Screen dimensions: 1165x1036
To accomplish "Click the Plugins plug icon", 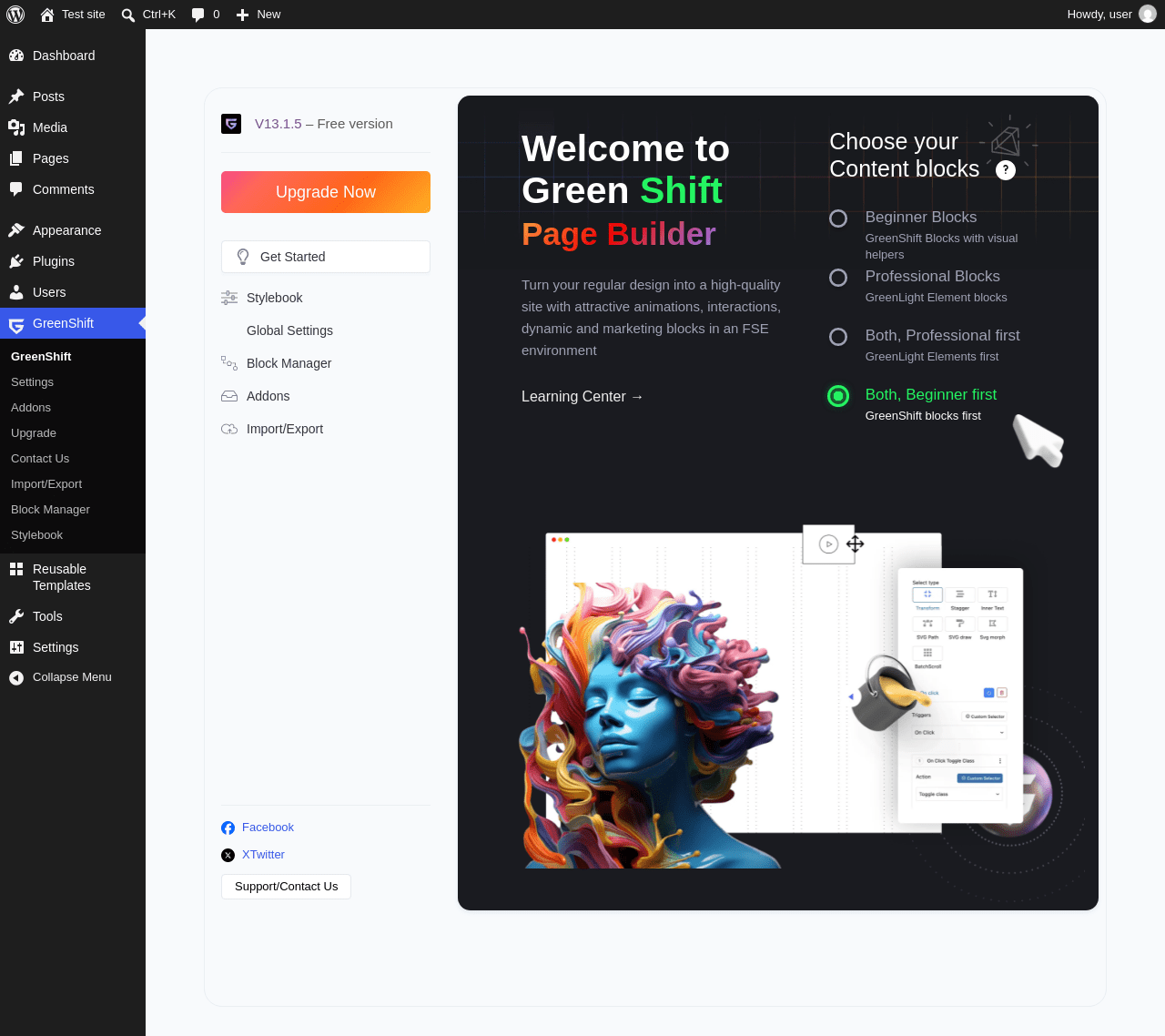I will tap(16, 261).
